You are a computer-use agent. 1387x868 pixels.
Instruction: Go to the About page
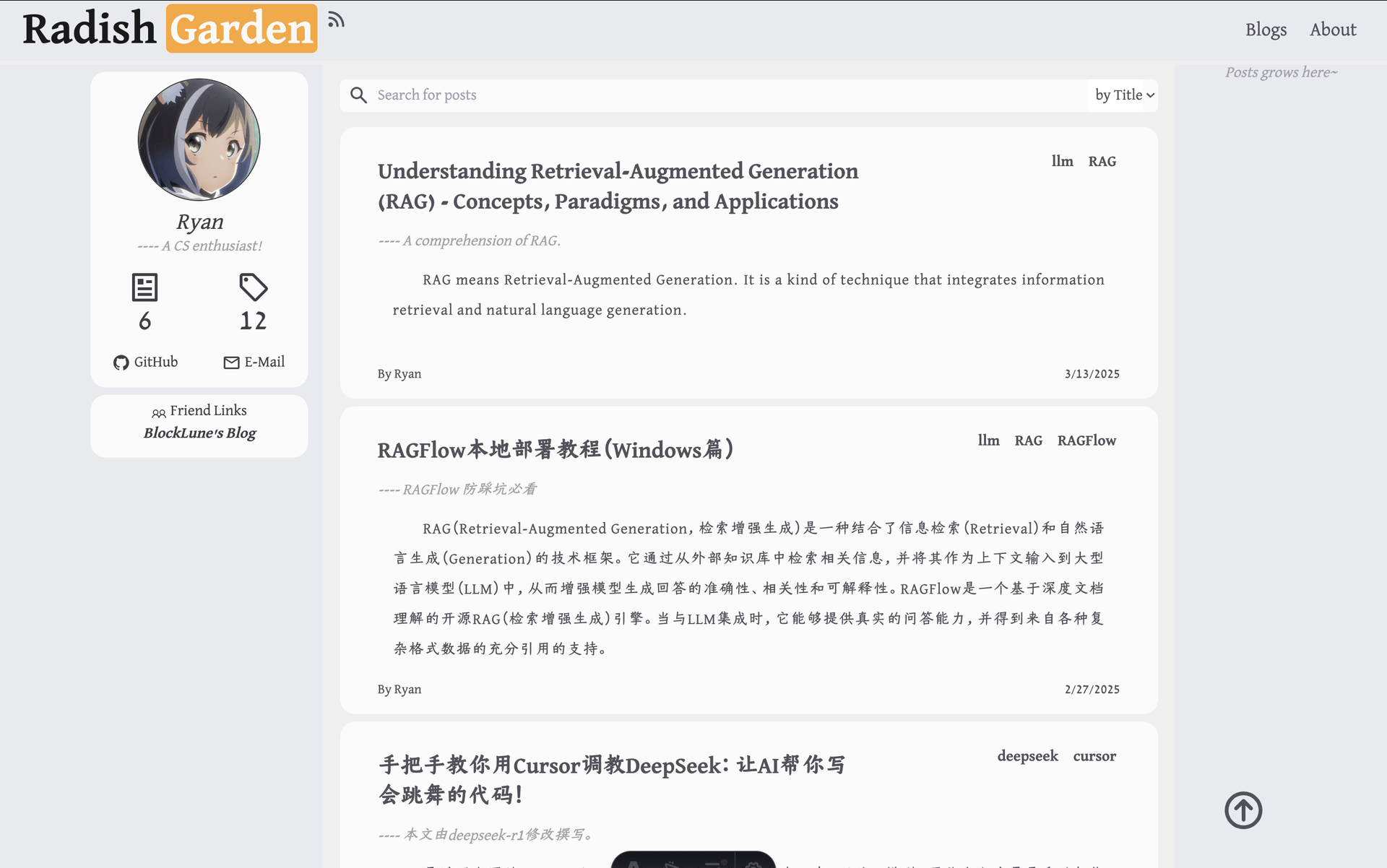(1333, 30)
